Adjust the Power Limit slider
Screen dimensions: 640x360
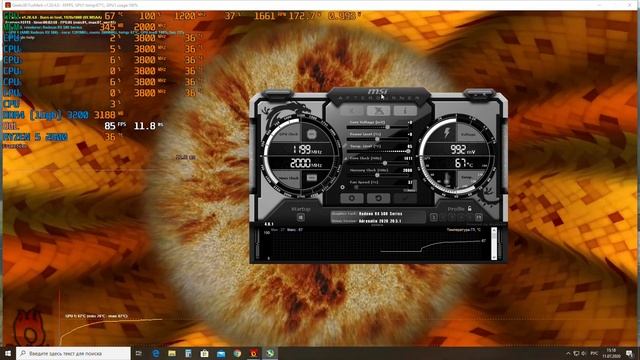[x=378, y=139]
